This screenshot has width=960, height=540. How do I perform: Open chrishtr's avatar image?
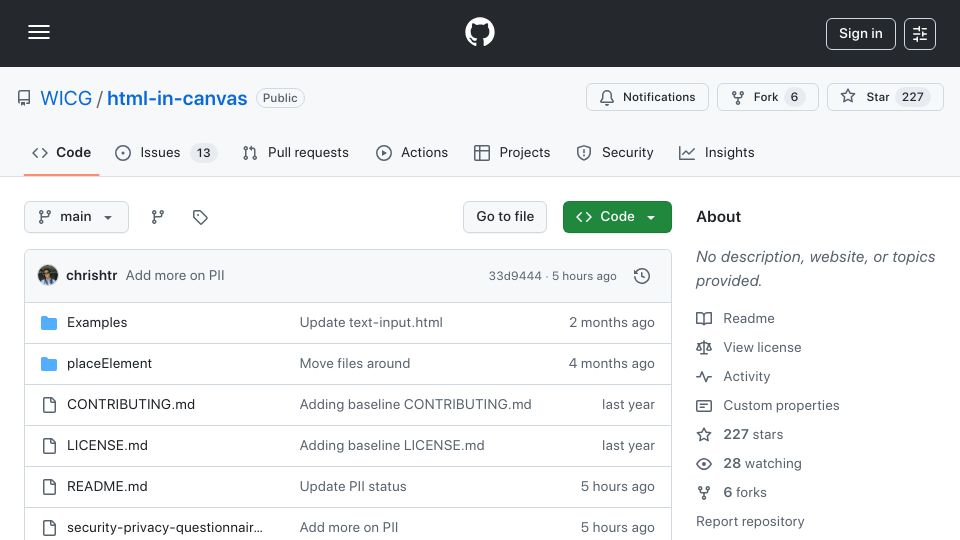48,276
